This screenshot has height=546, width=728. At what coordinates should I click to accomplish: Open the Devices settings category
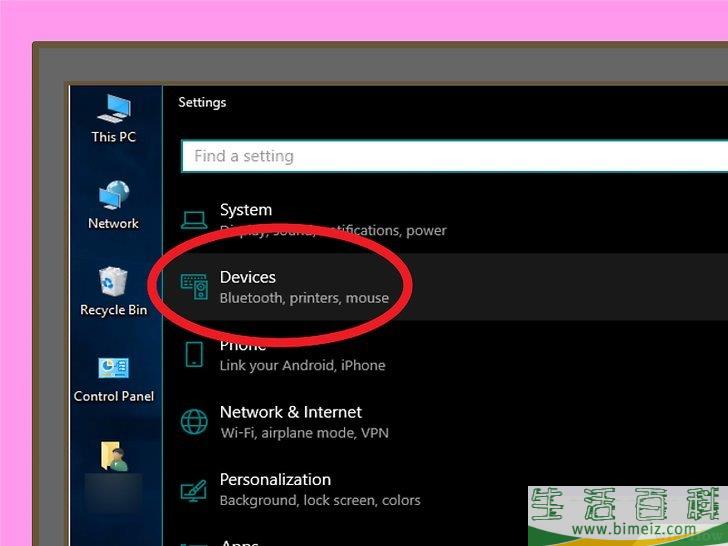[x=445, y=287]
